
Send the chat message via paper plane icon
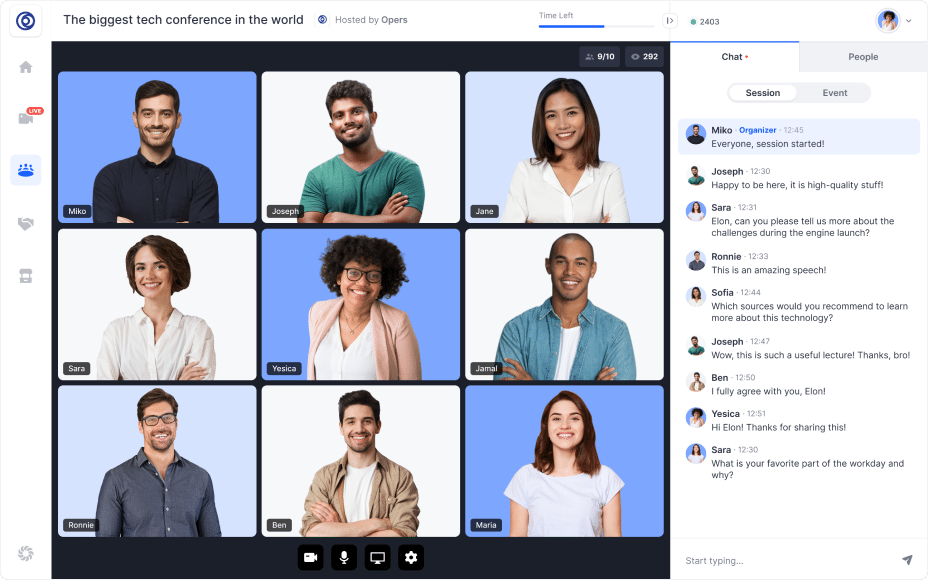[x=908, y=560]
